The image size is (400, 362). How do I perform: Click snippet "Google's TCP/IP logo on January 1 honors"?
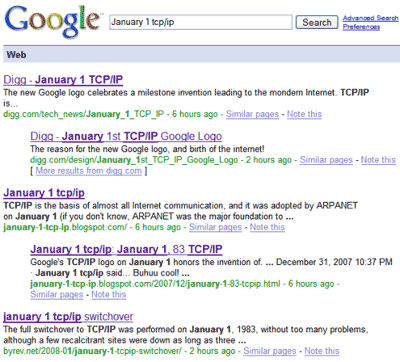point(211,267)
